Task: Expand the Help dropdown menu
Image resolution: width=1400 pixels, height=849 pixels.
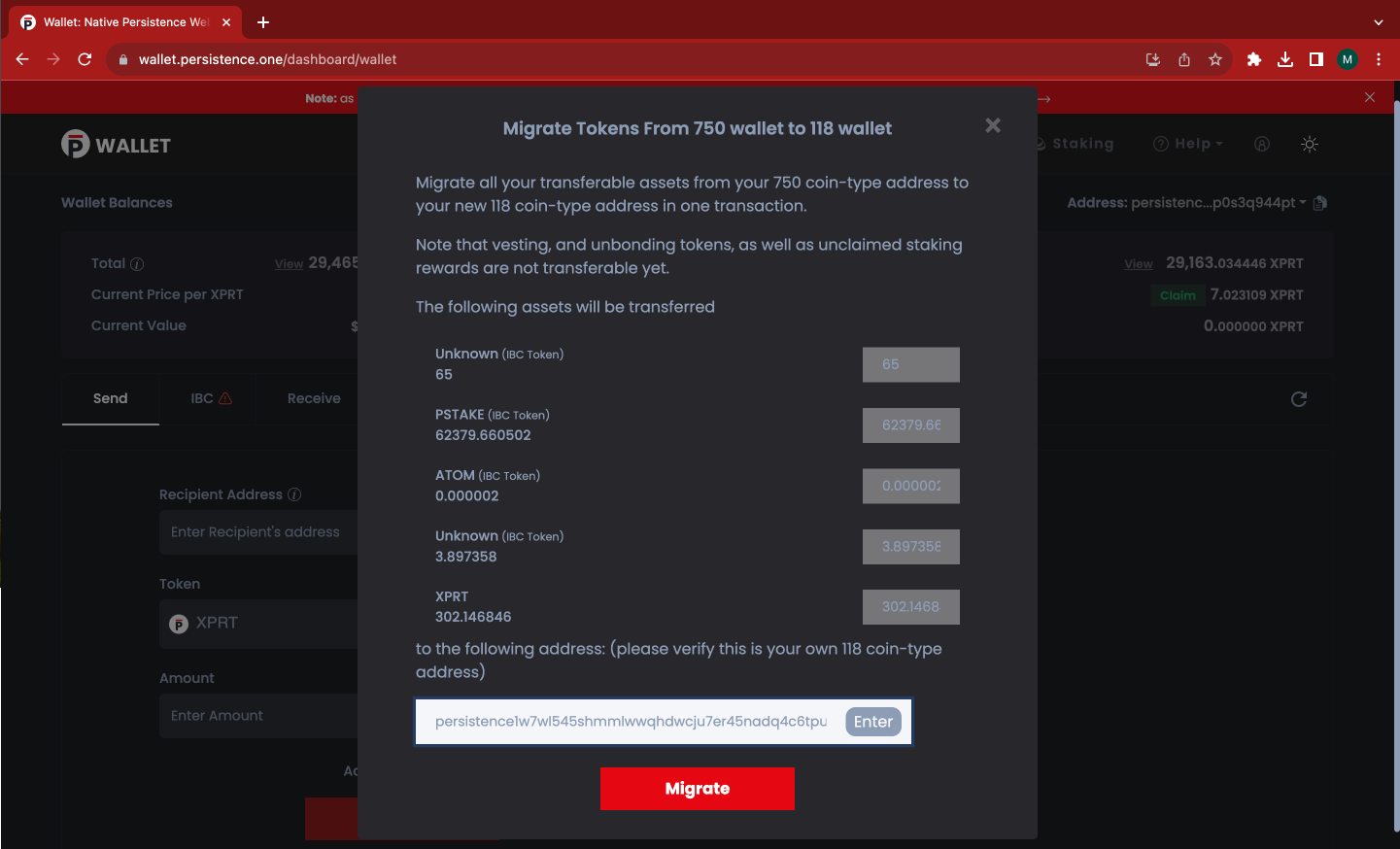Action: click(x=1188, y=144)
